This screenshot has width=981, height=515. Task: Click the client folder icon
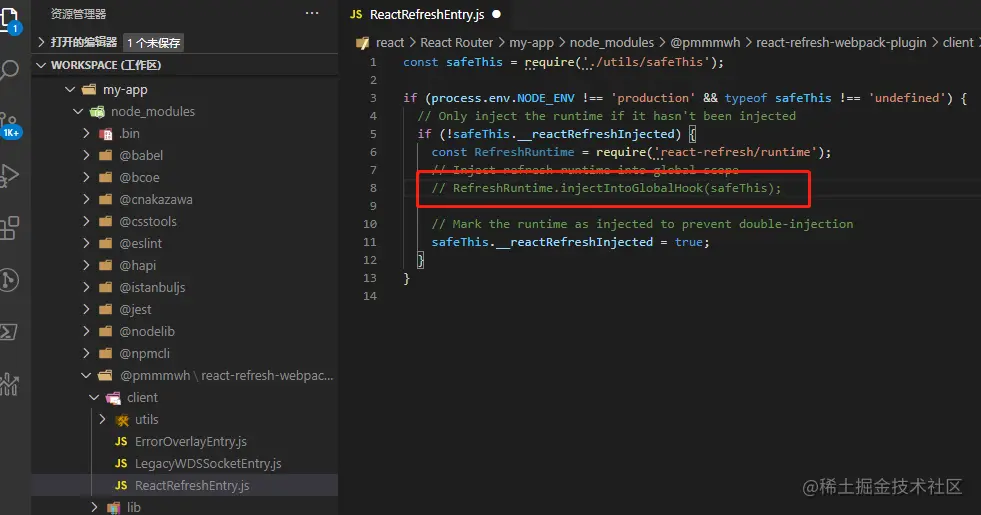click(x=113, y=398)
